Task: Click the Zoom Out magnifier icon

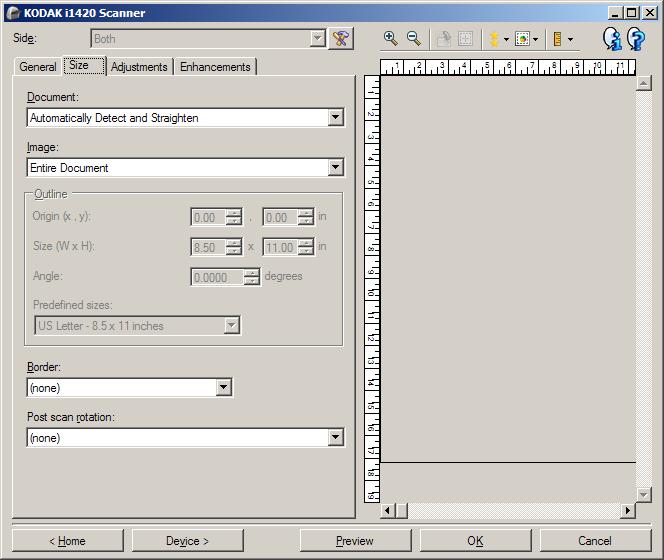Action: pyautogui.click(x=413, y=39)
